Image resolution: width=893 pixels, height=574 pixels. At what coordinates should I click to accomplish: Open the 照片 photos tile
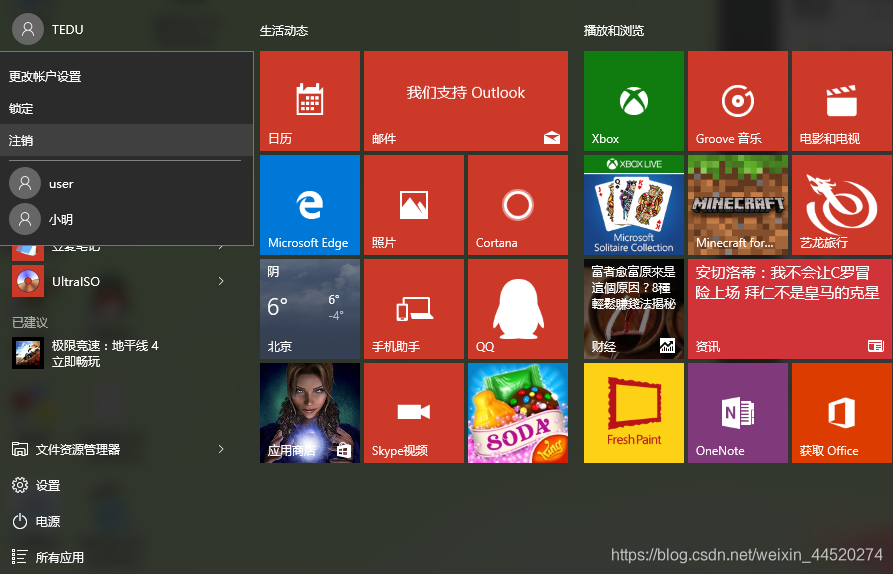click(x=413, y=205)
